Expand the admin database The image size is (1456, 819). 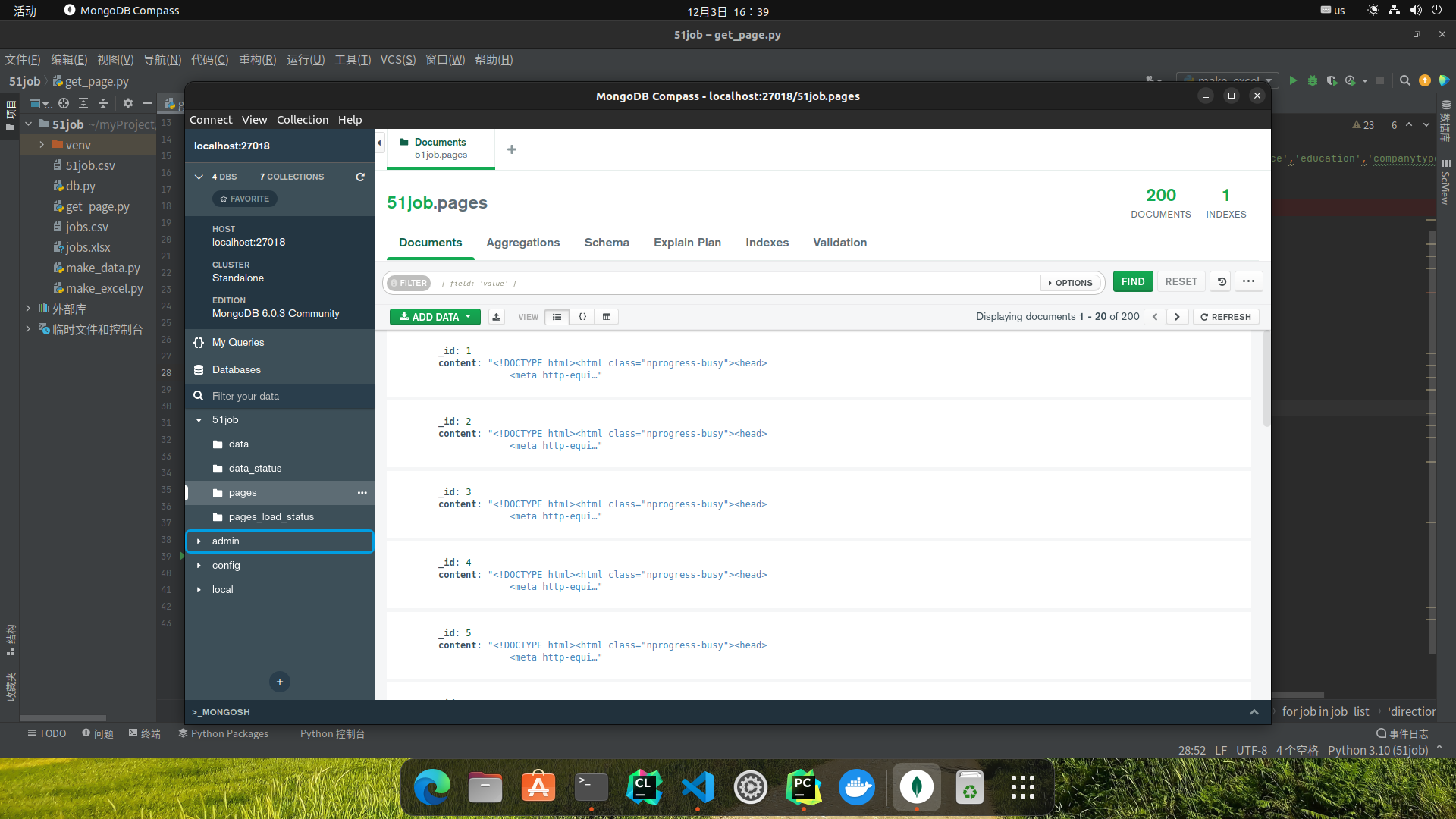point(199,541)
